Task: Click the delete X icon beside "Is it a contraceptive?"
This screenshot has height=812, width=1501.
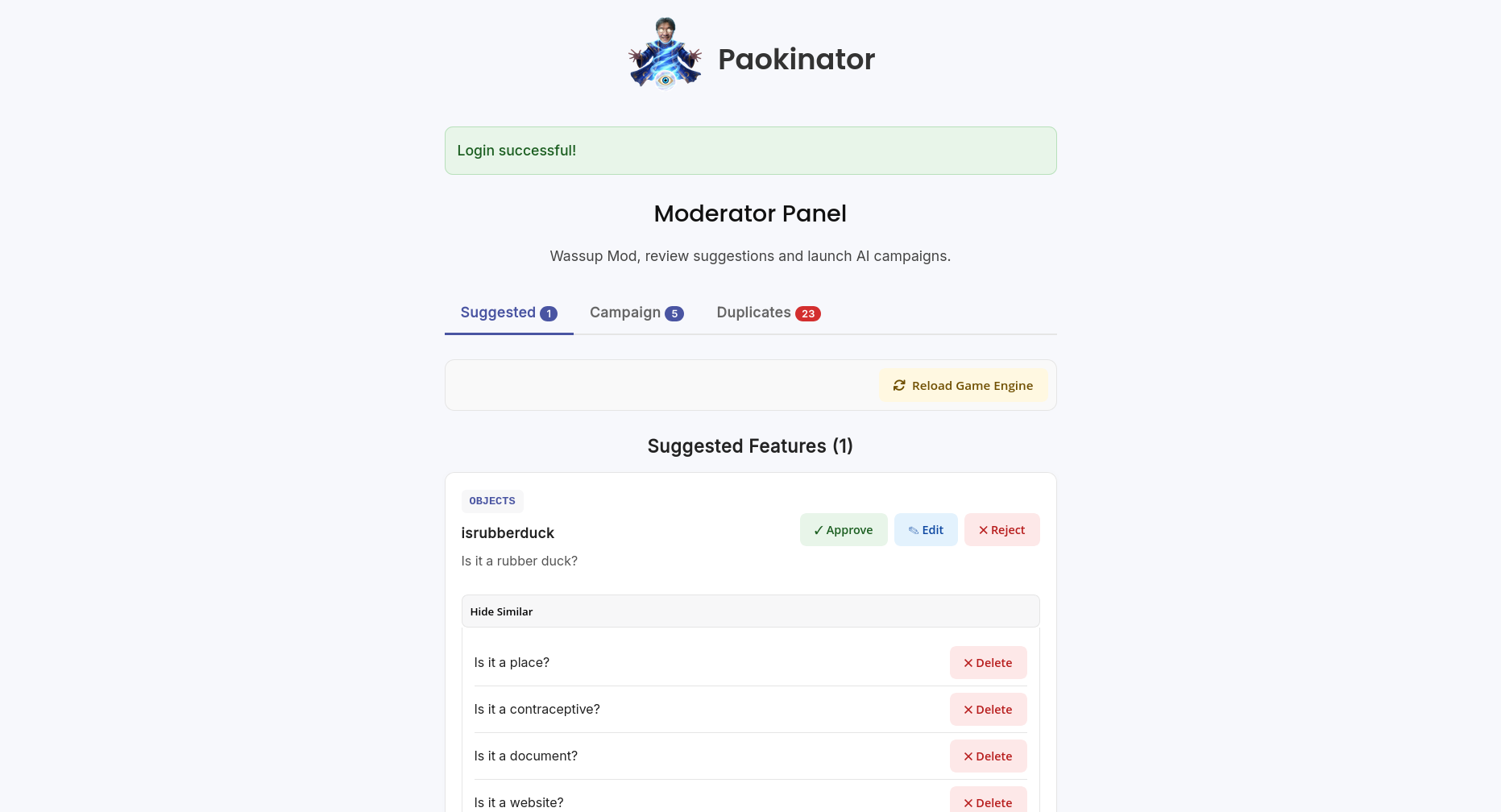Action: pyautogui.click(x=968, y=709)
